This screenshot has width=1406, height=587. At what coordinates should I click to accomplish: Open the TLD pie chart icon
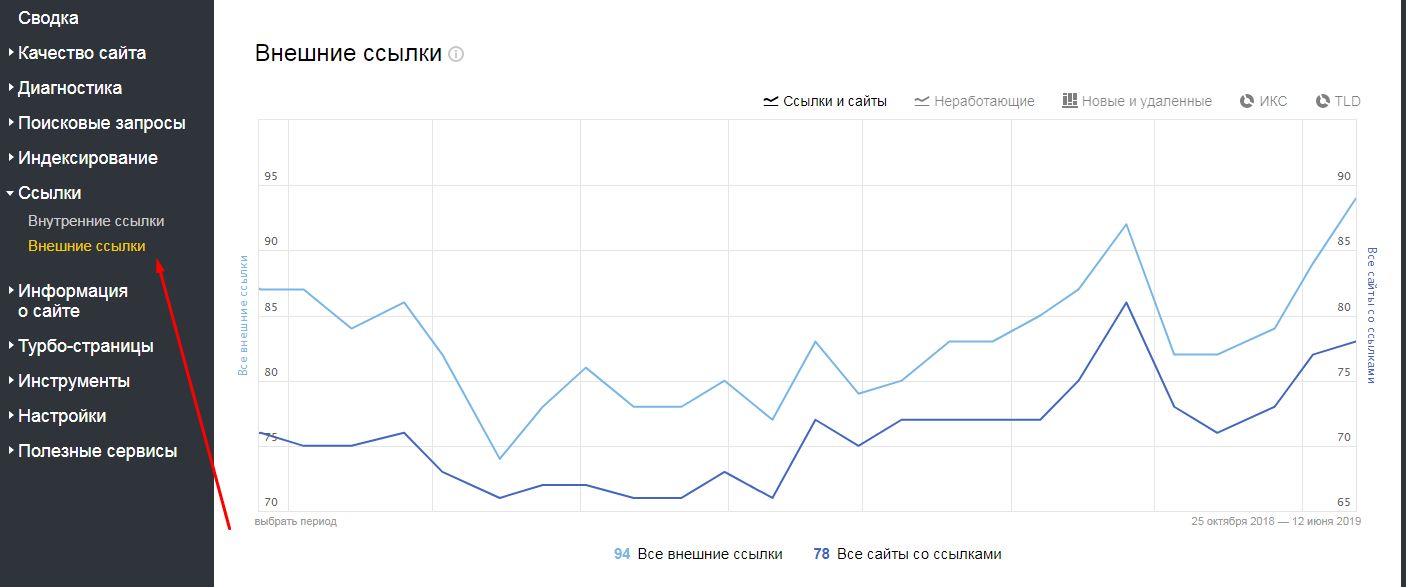1323,101
